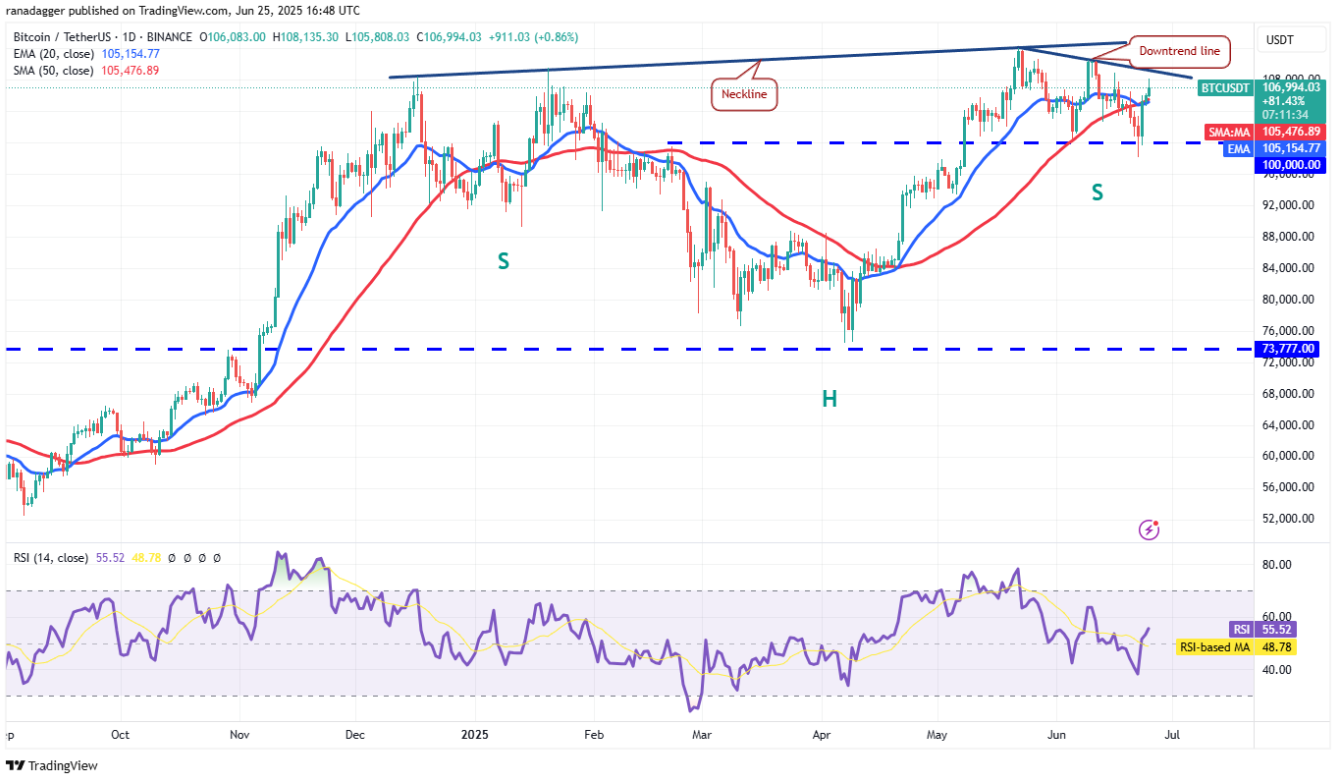Click the red SMA:MA axis tag

[1228, 131]
